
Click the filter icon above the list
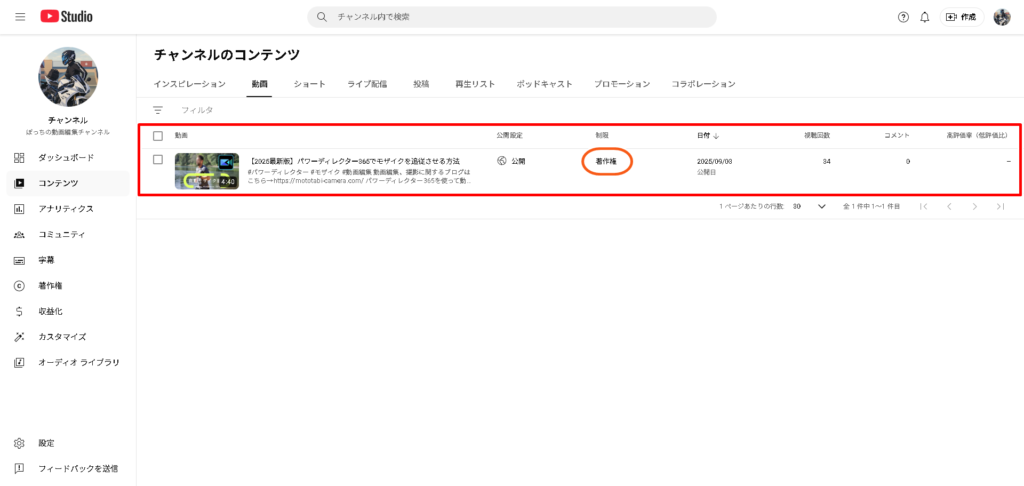click(157, 110)
